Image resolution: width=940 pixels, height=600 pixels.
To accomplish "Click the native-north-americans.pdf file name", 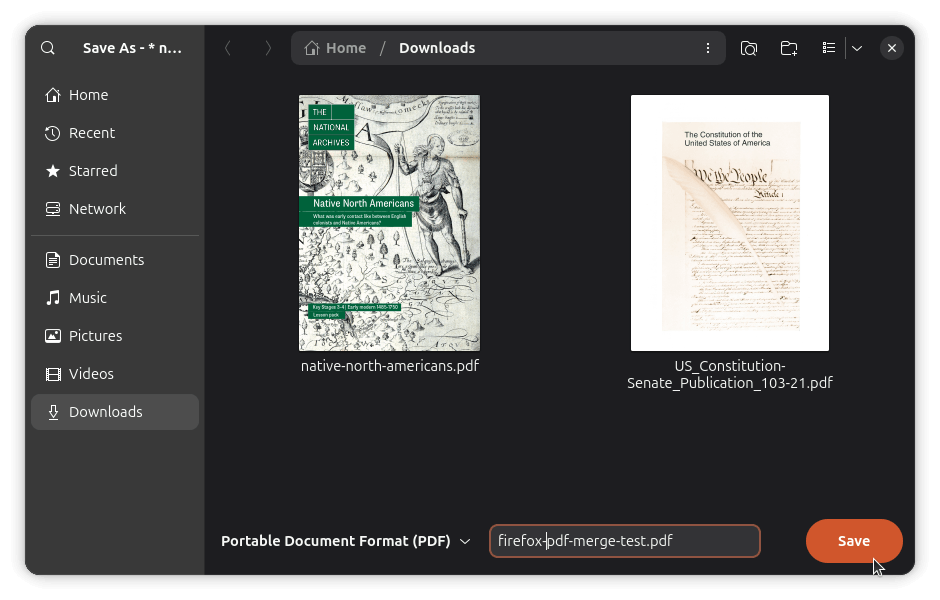I will click(x=390, y=366).
